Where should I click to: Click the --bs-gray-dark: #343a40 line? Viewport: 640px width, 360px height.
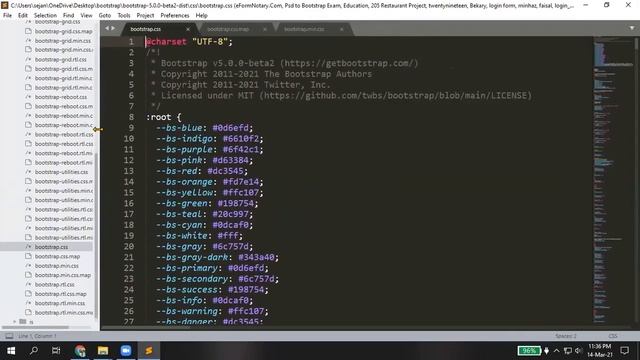[x=218, y=257]
